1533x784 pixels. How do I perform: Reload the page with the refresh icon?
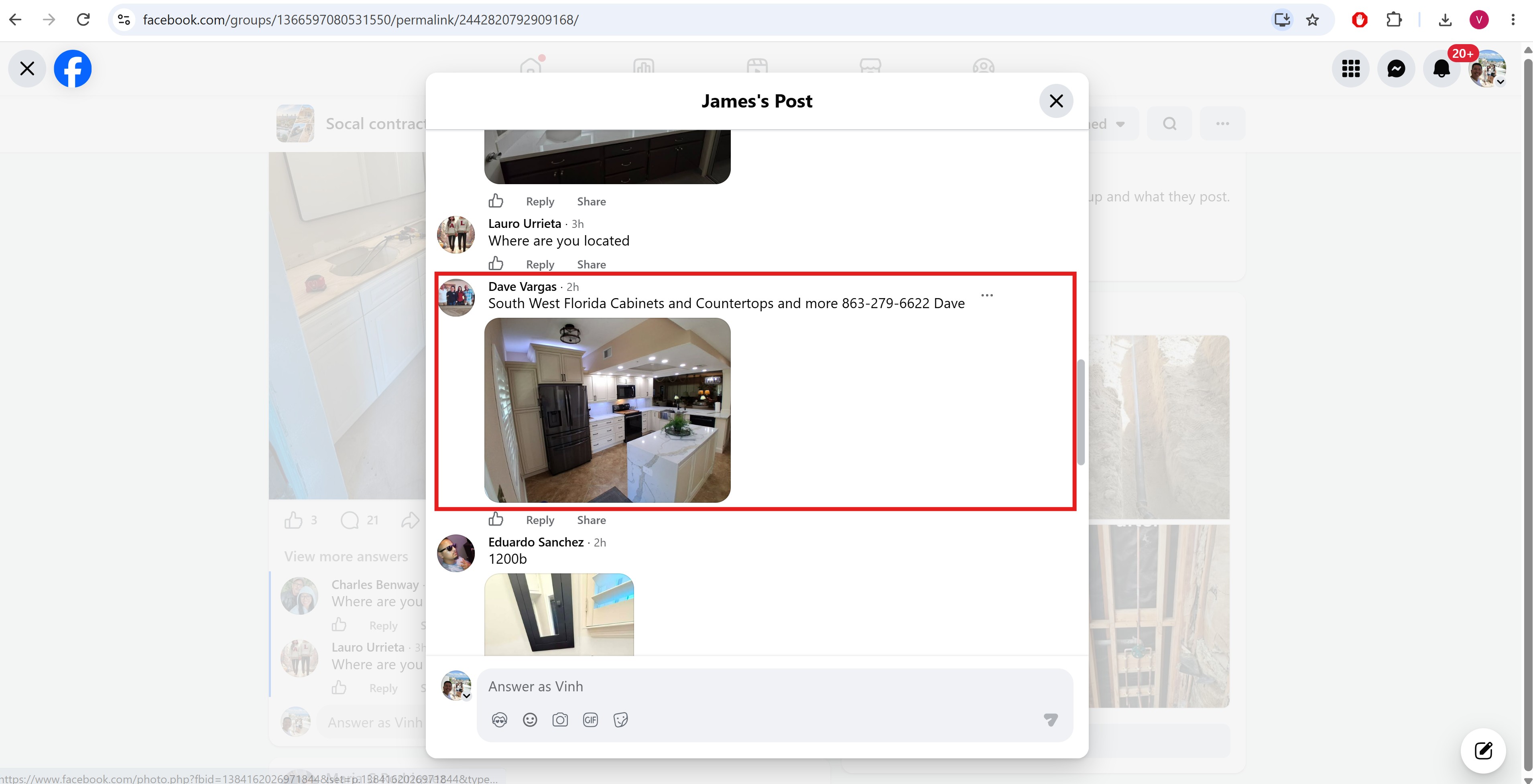[83, 20]
